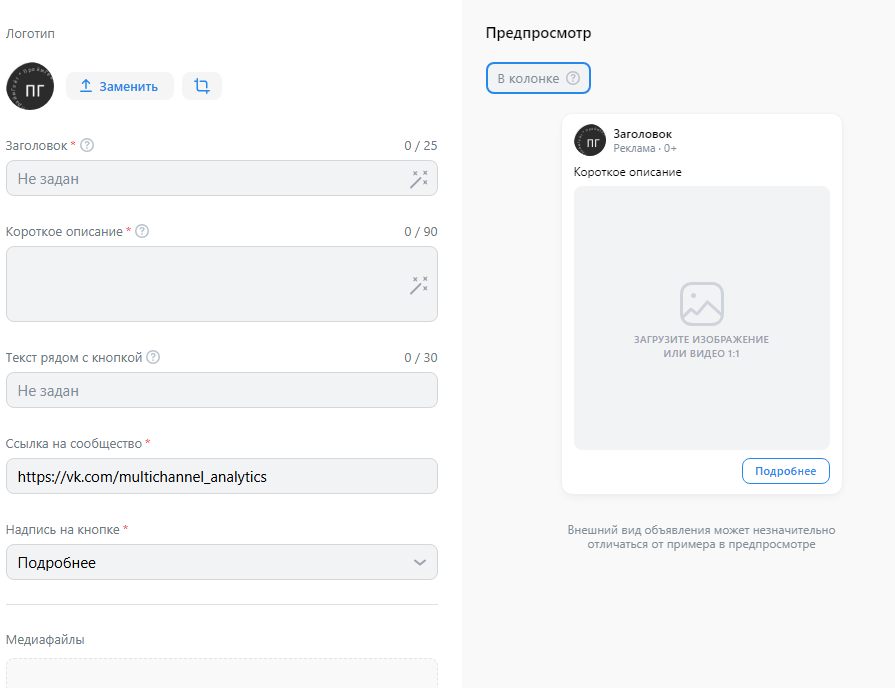Open help icon next to Текст рядом с кнопкой
Viewport: 895px width, 688px height.
click(153, 357)
